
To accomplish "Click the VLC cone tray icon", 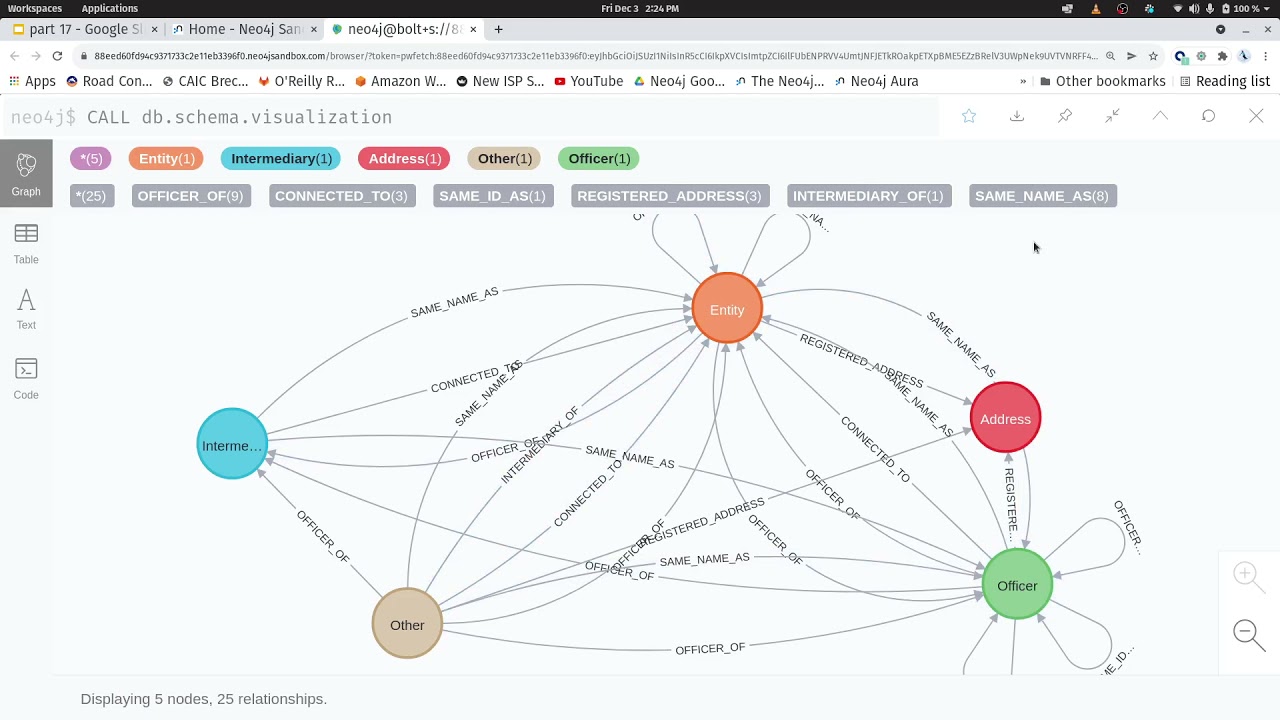I will [x=1095, y=8].
